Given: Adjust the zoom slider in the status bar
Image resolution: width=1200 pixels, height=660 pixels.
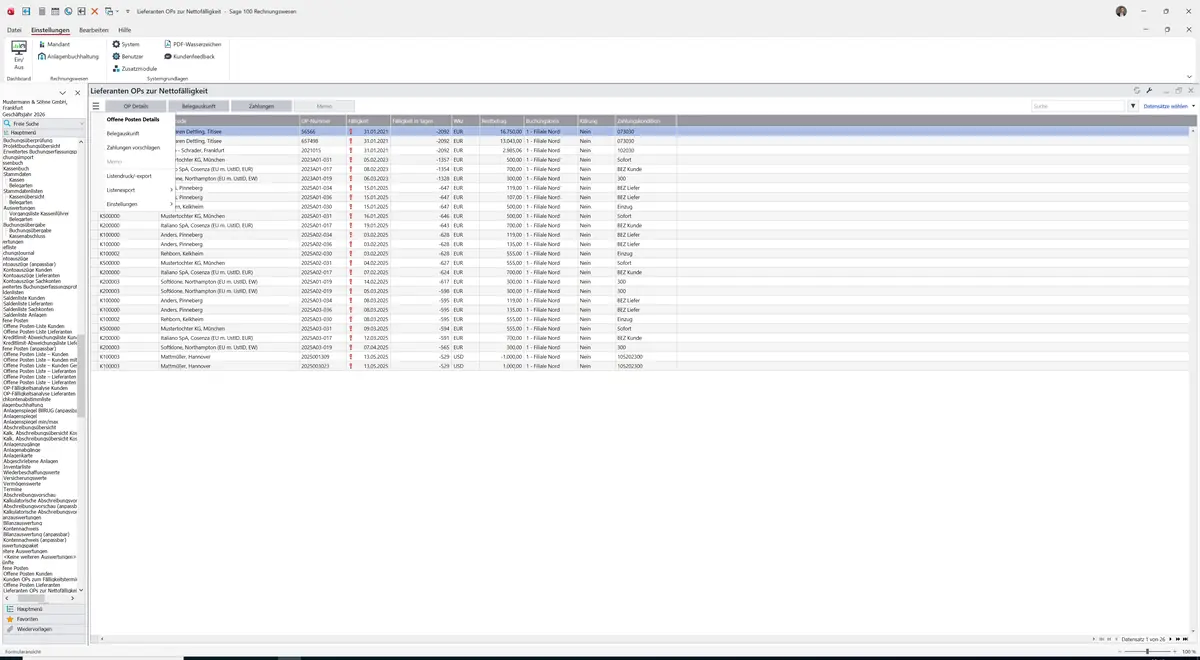Looking at the screenshot, I should tap(1147, 651).
